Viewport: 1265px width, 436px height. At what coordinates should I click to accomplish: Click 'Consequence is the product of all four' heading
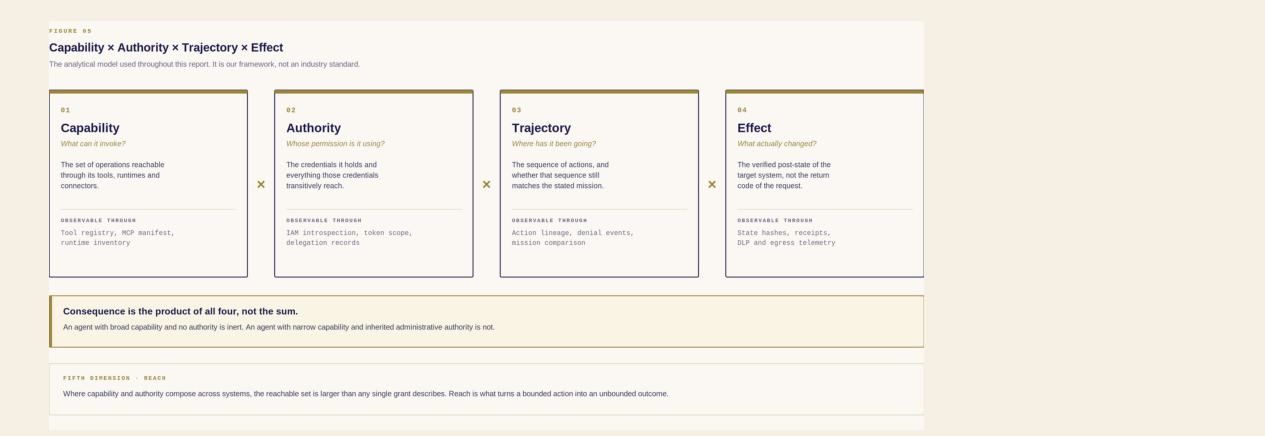pos(180,311)
